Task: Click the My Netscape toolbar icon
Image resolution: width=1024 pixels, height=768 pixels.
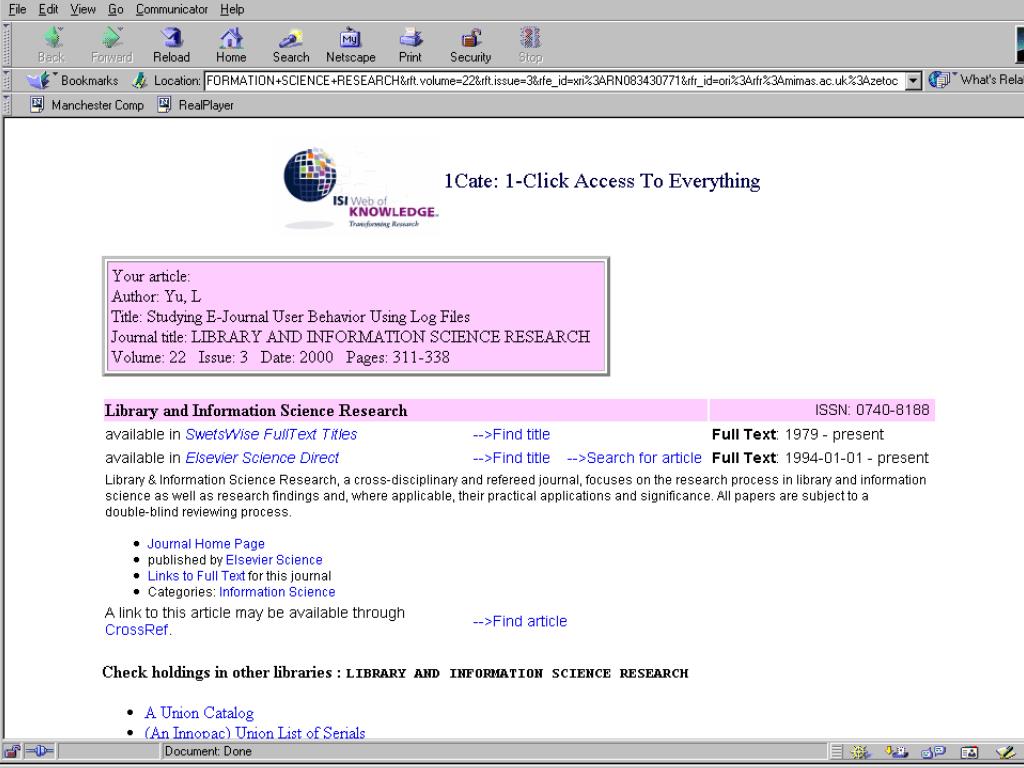Action: (351, 44)
